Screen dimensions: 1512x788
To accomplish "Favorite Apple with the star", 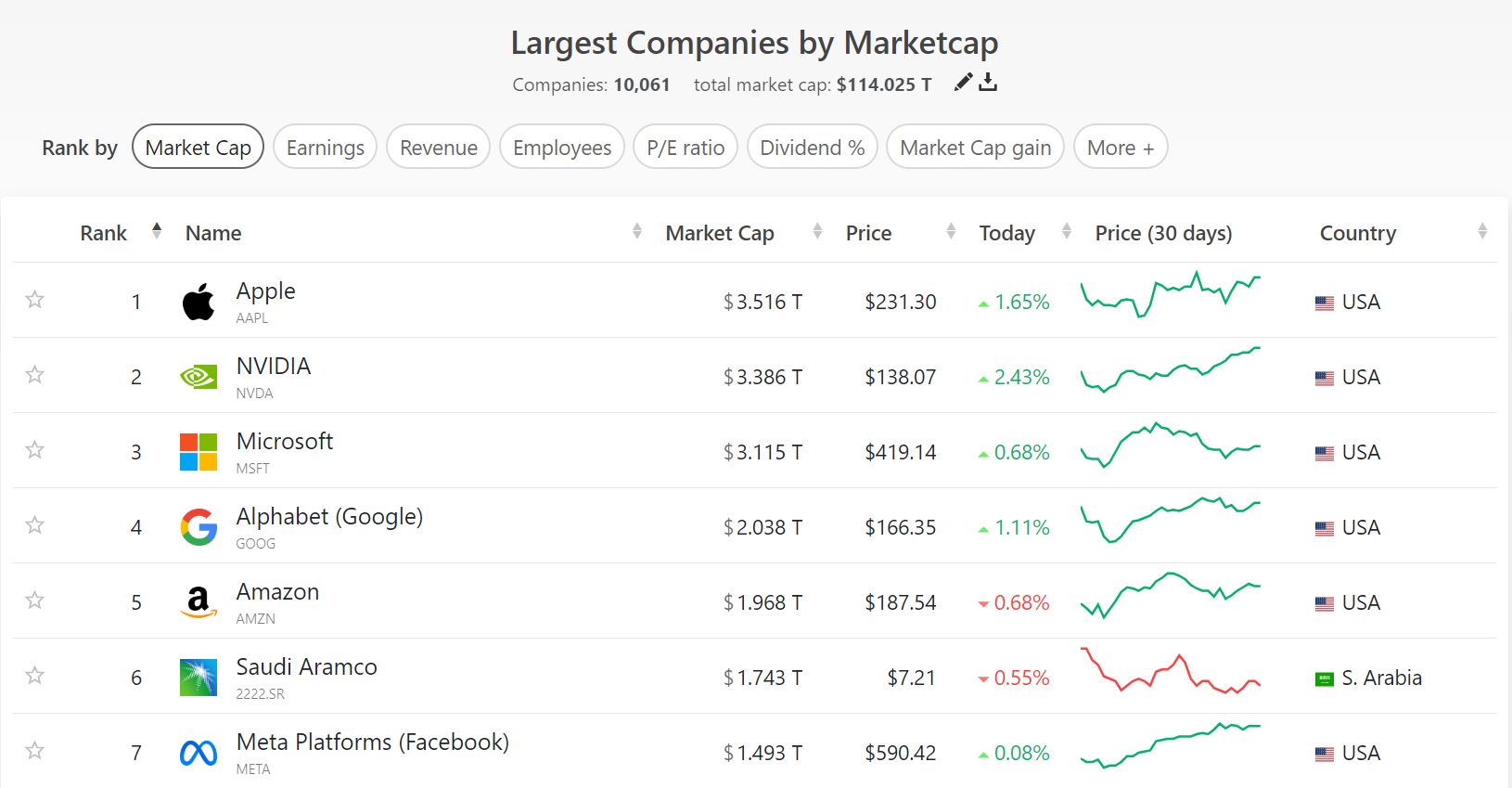I will pos(34,299).
